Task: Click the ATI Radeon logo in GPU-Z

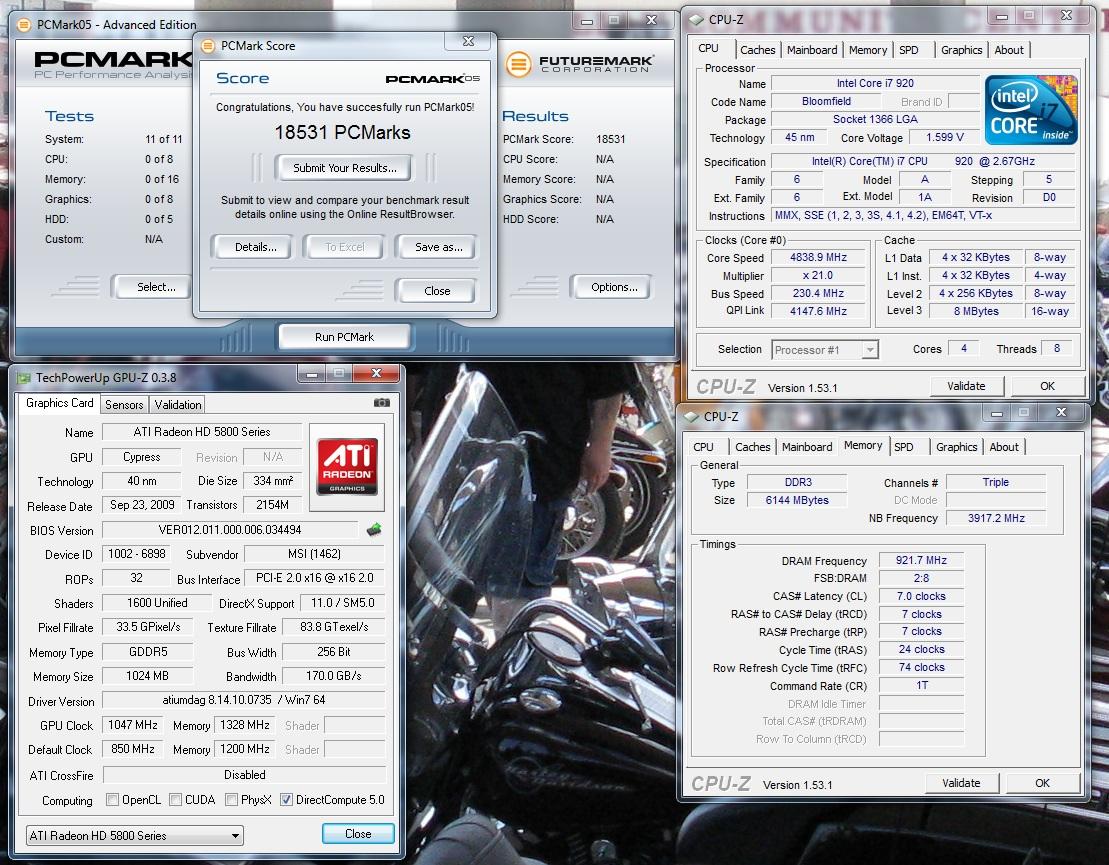Action: pyautogui.click(x=347, y=466)
